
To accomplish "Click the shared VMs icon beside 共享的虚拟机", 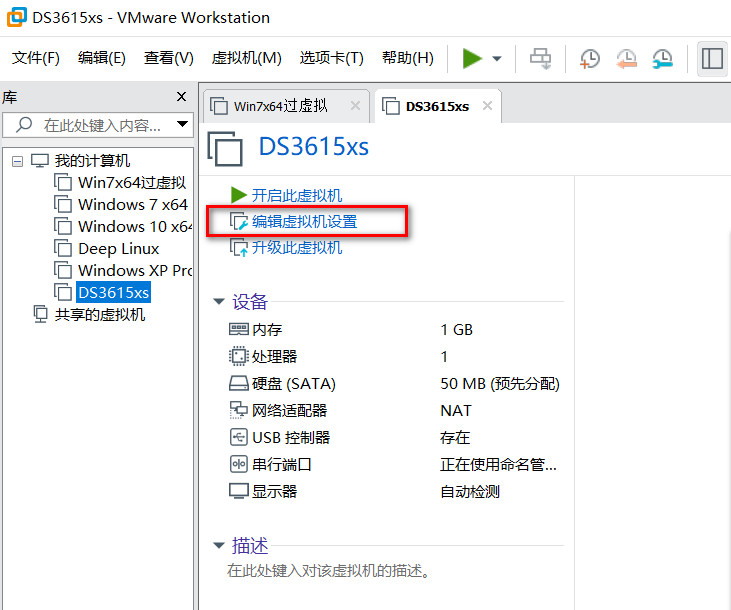I will (41, 314).
